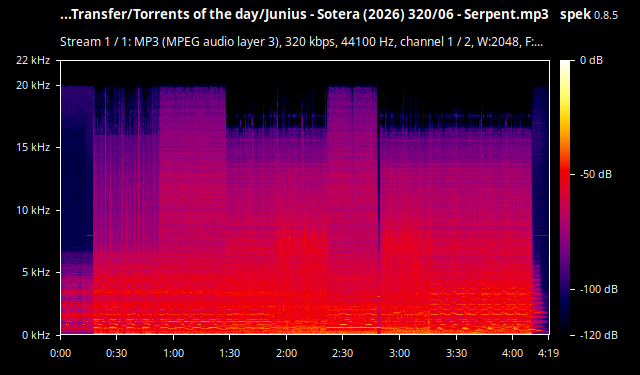This screenshot has height=375, width=640.
Task: Click the 3:30 time axis label
Action: coord(456,353)
